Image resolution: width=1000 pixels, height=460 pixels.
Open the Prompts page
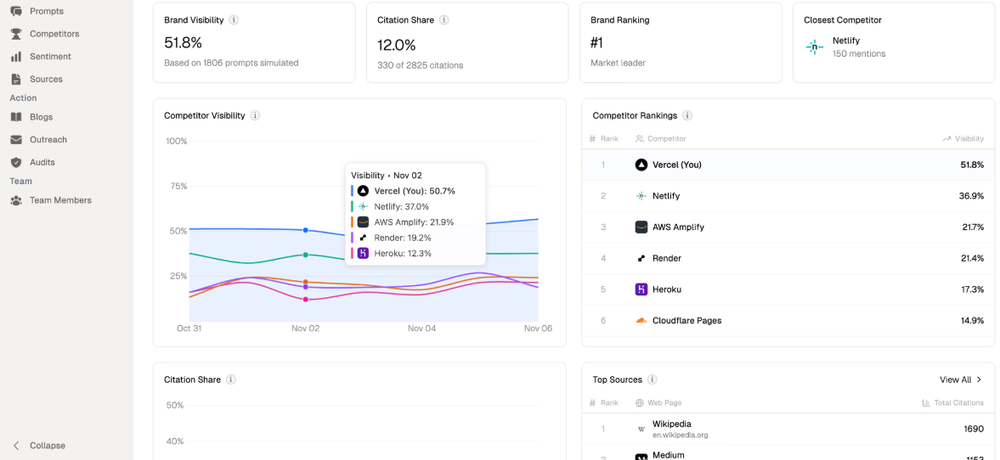[x=46, y=11]
